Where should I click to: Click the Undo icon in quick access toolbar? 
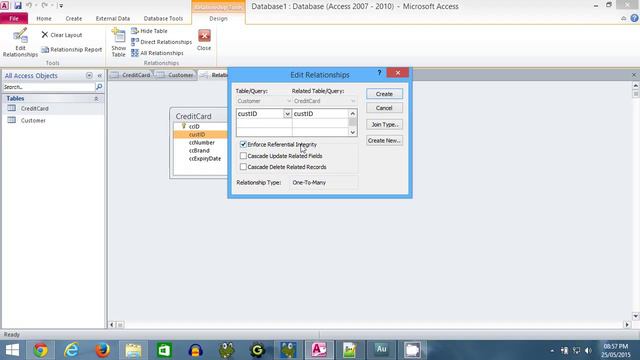[29, 6]
